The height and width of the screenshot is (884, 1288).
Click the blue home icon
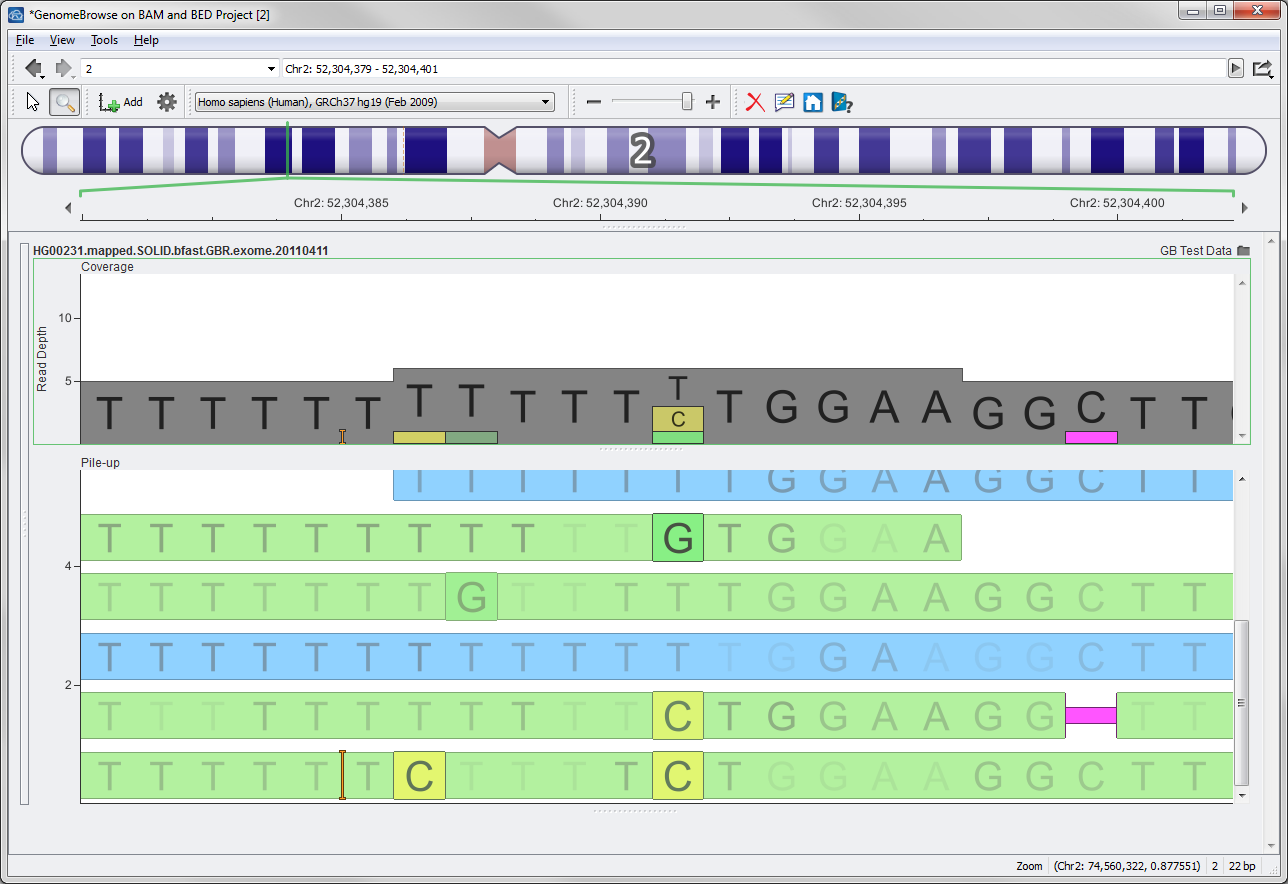813,102
